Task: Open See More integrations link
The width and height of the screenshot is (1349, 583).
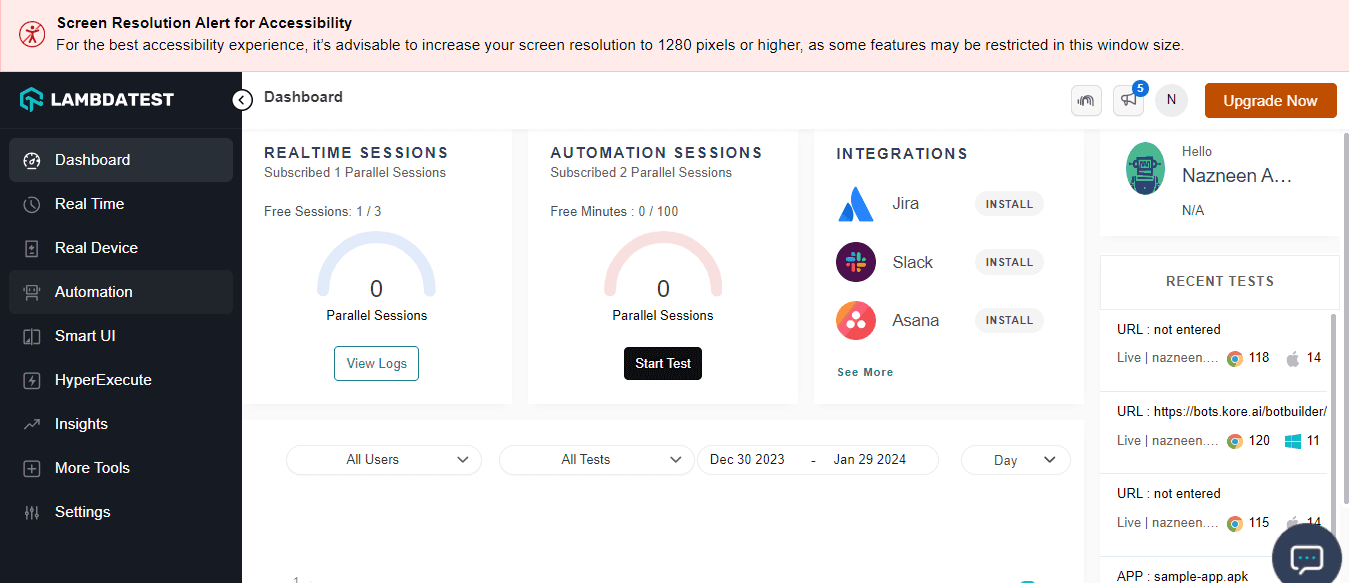Action: coord(864,371)
